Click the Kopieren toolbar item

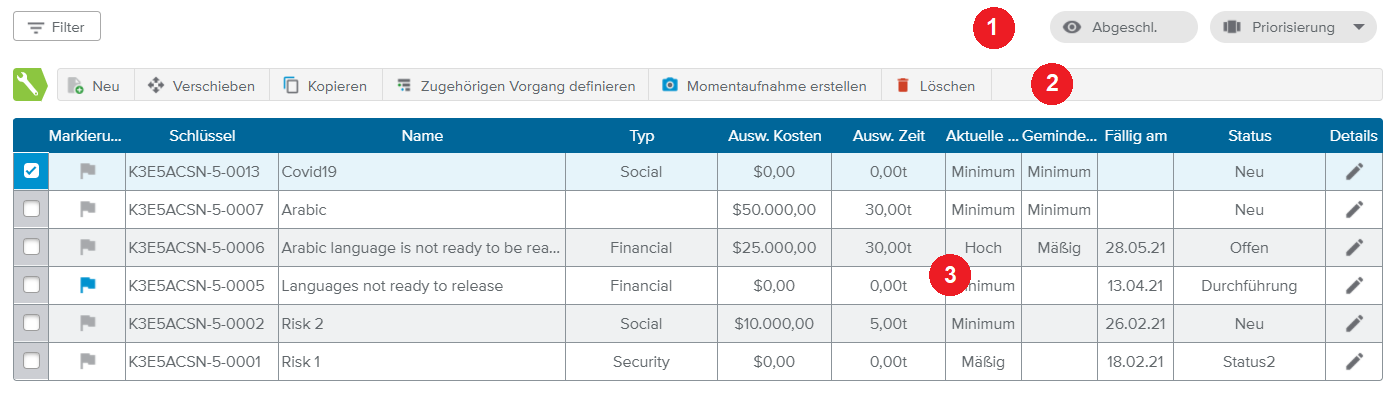click(x=326, y=86)
